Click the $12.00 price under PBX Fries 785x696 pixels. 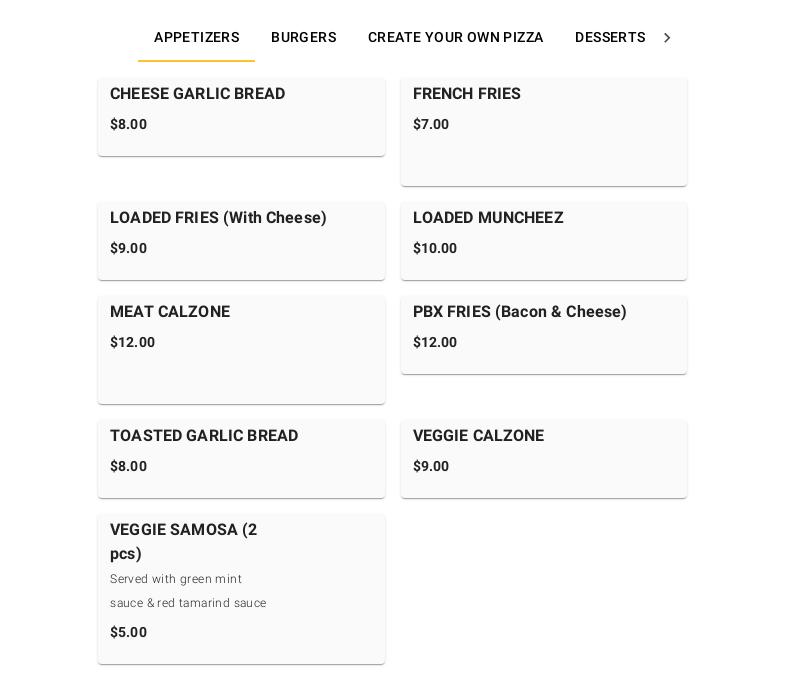pyautogui.click(x=435, y=343)
